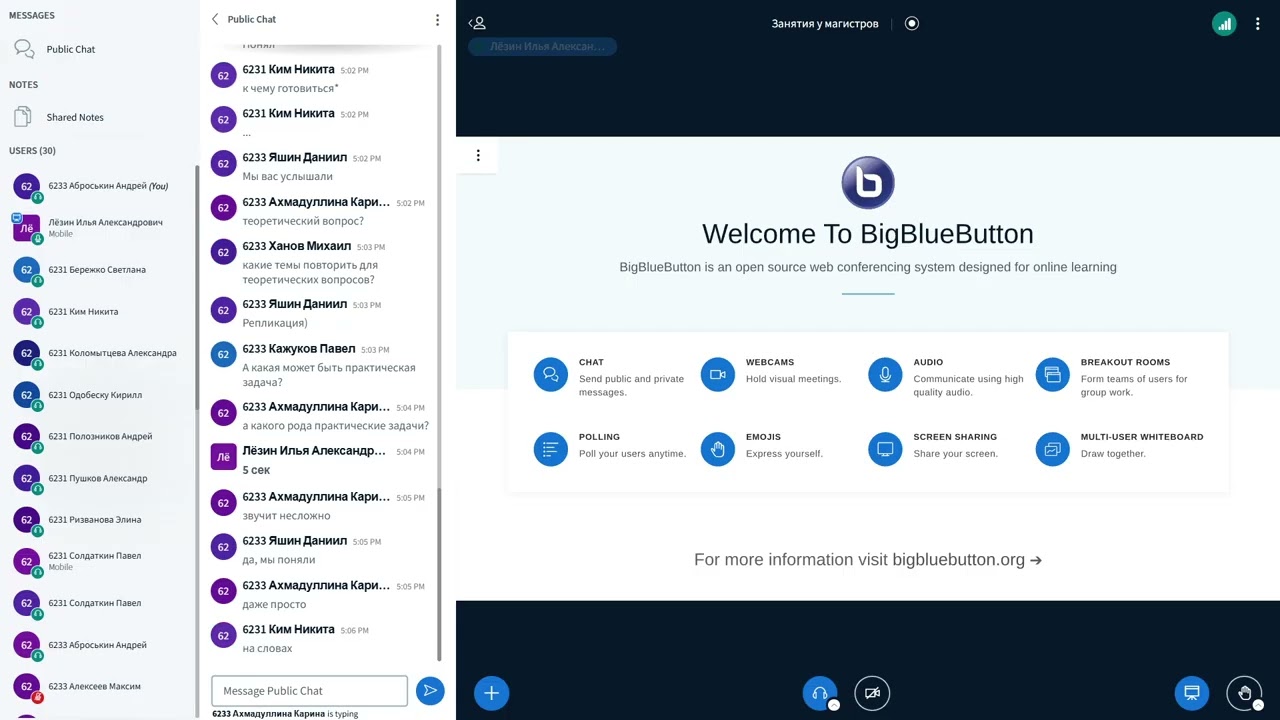Image resolution: width=1280 pixels, height=720 pixels.
Task: Click the USERS (30) header
Action: tap(33, 151)
